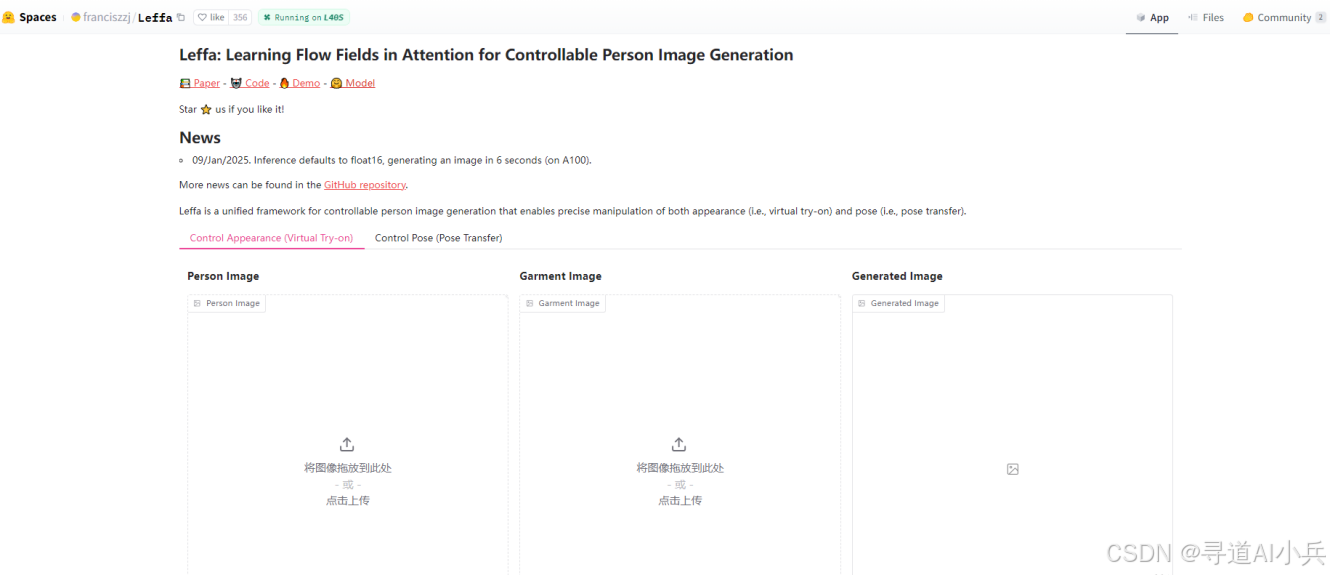Open the Code link
The width and height of the screenshot is (1330, 575).
250,83
